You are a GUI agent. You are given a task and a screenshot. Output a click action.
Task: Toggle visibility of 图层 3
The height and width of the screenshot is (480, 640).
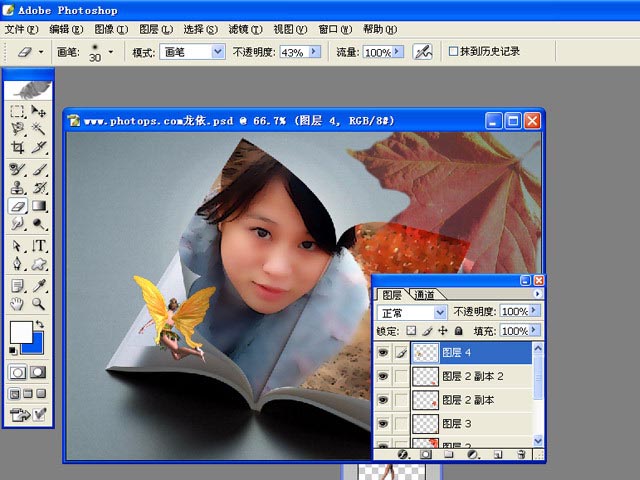pos(383,423)
